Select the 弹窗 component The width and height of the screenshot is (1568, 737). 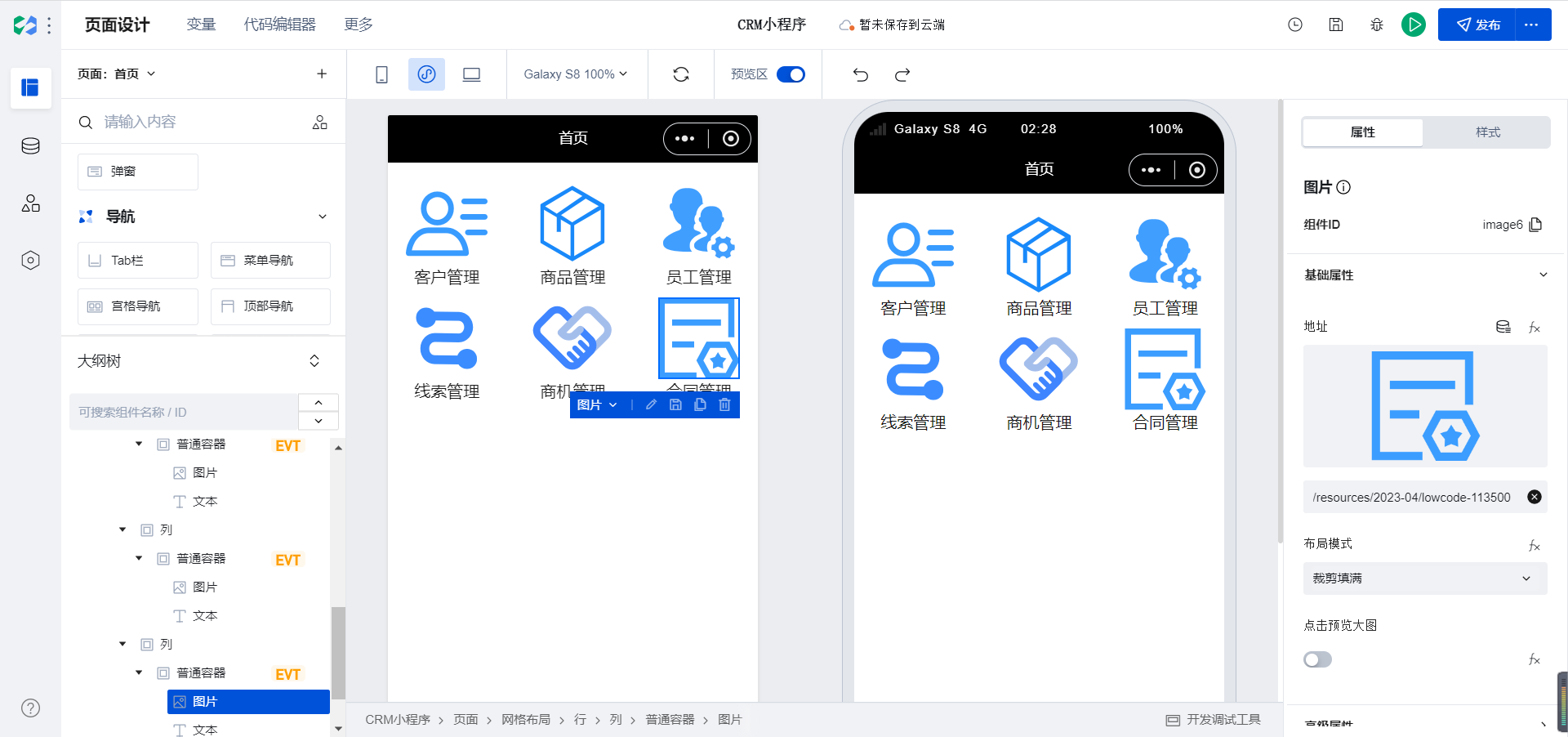coord(138,172)
